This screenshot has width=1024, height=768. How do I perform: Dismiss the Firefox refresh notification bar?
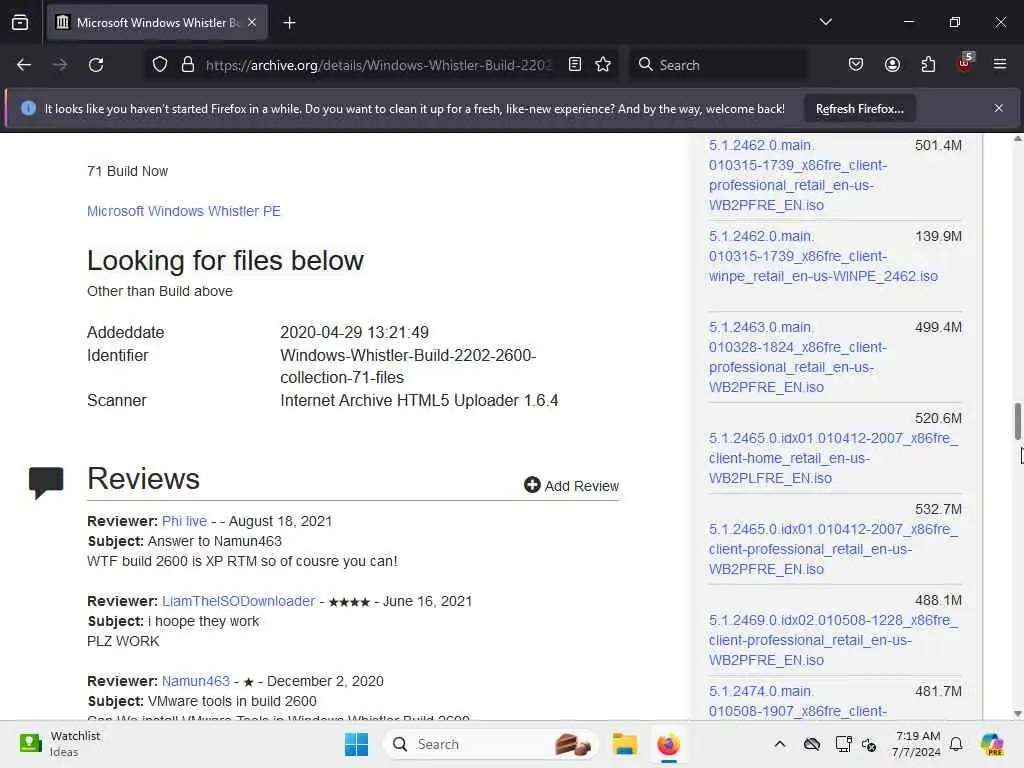pos(999,108)
